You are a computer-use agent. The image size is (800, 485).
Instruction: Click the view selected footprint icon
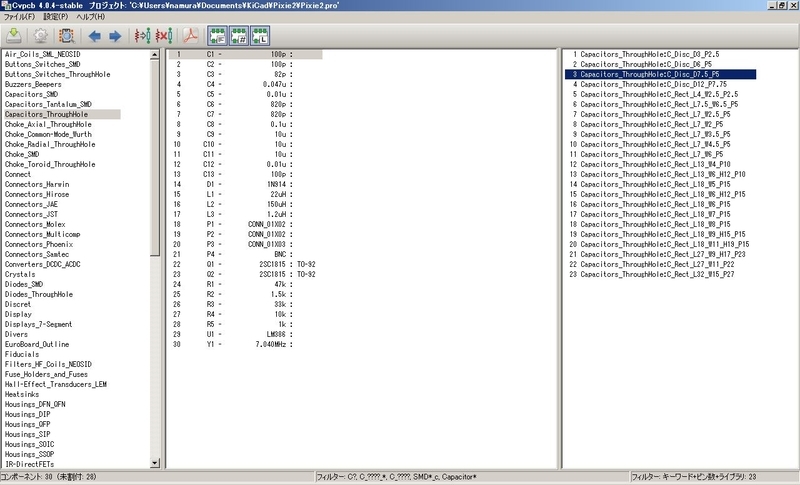click(65, 36)
